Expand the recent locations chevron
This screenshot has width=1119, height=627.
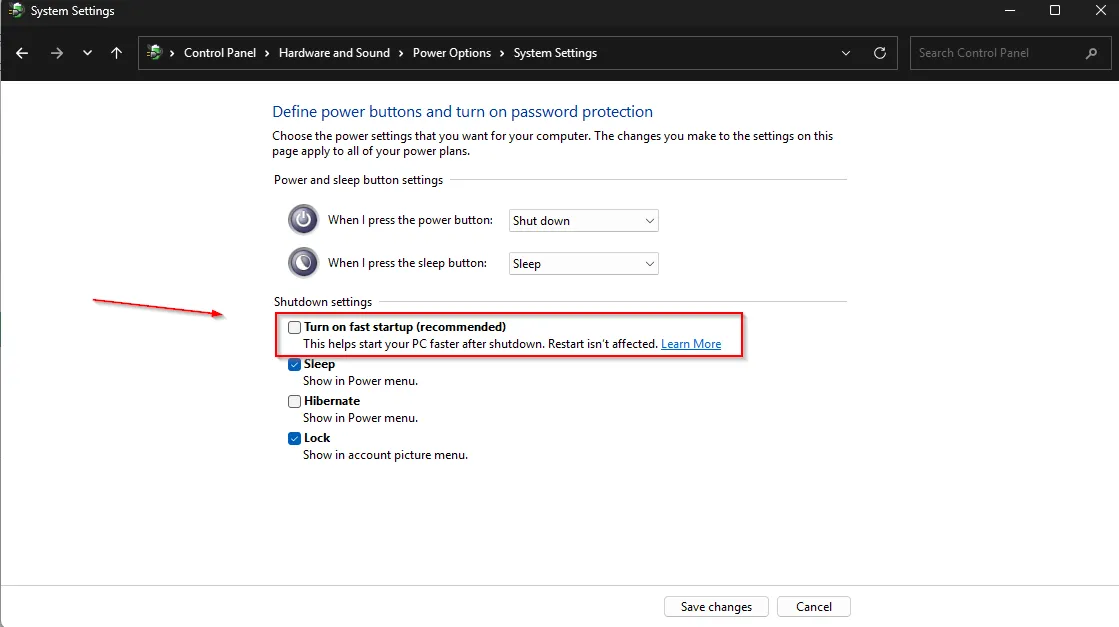pyautogui.click(x=87, y=52)
